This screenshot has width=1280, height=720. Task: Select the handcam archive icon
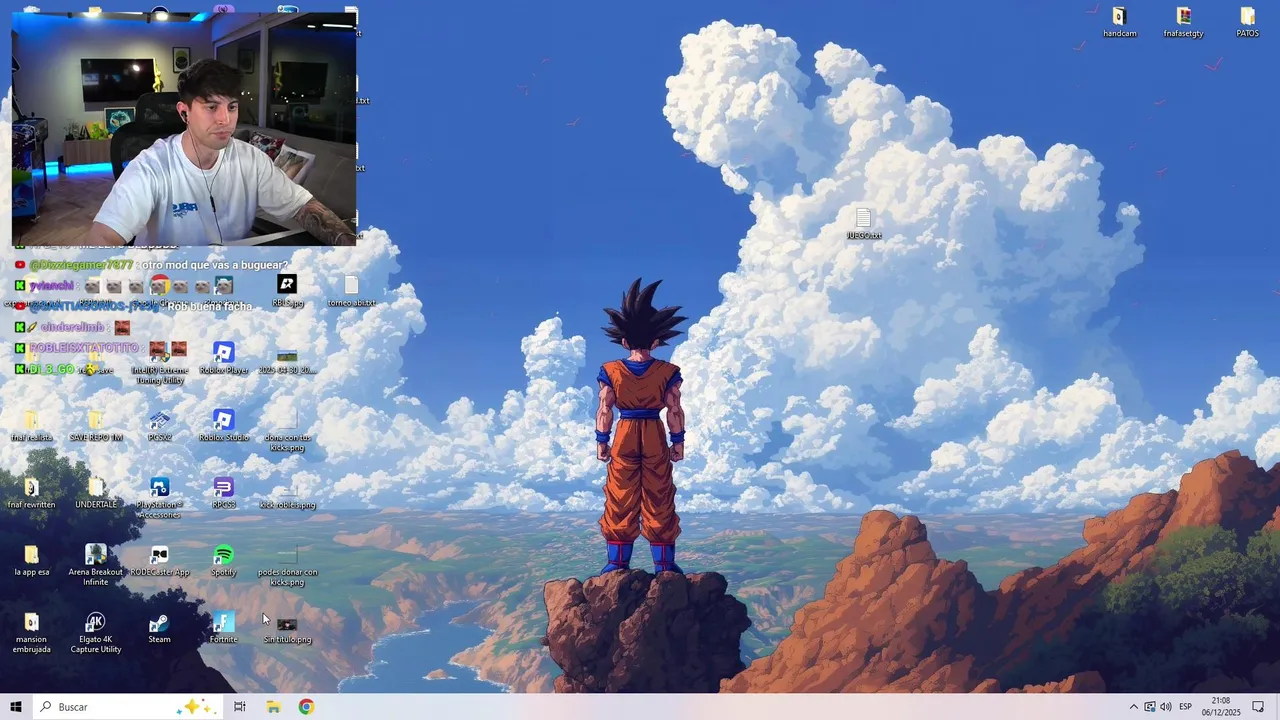(x=1120, y=21)
